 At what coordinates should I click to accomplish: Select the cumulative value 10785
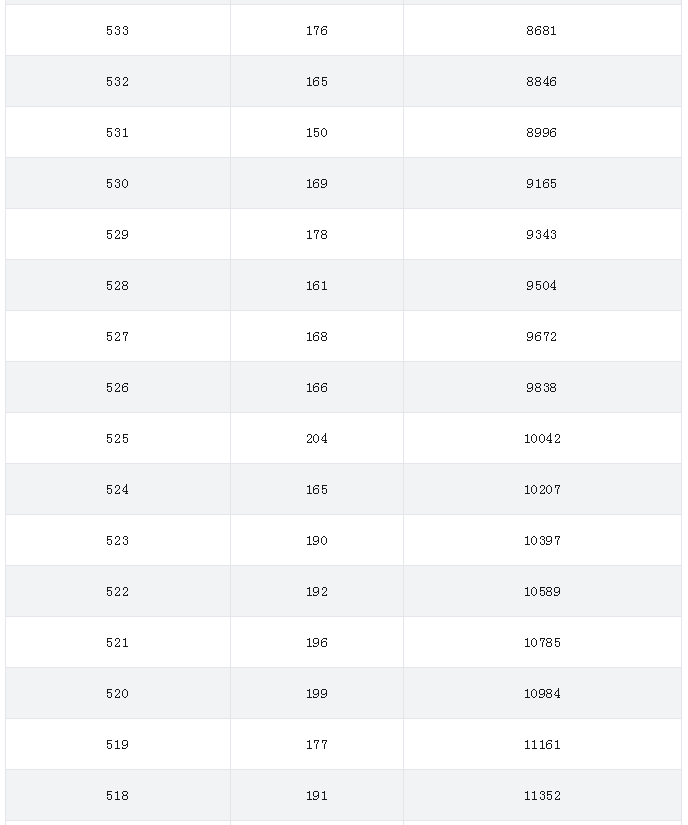point(542,643)
